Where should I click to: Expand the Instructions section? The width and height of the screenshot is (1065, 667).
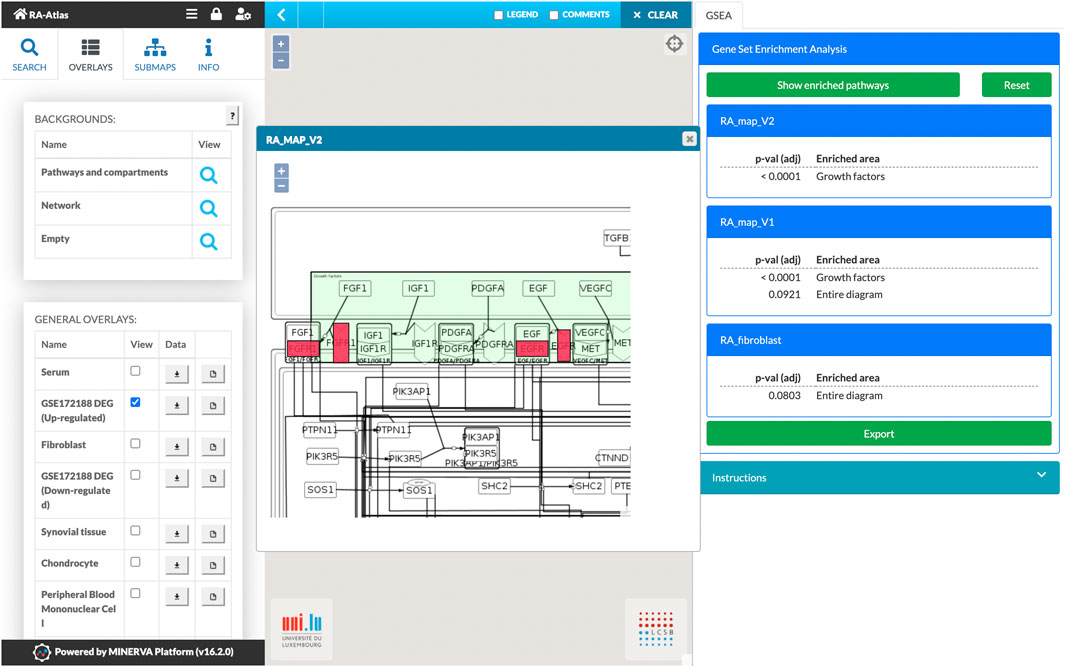coord(879,477)
